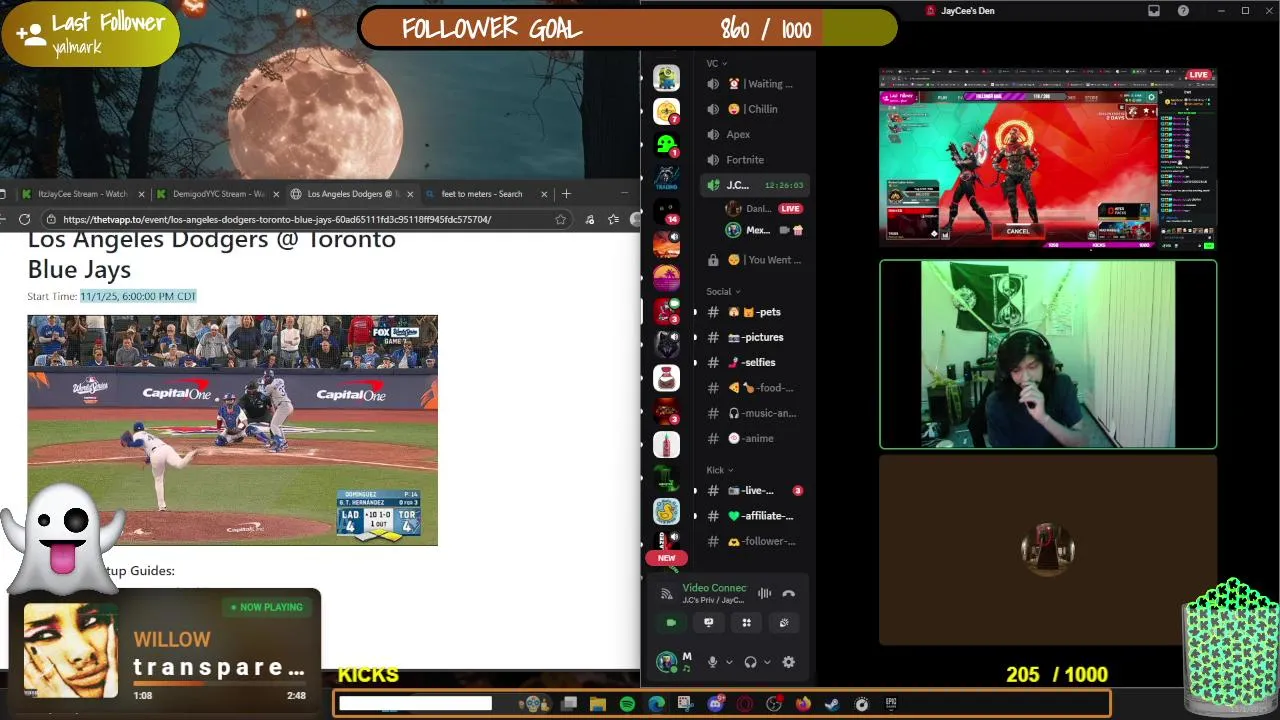Image resolution: width=1280 pixels, height=720 pixels.
Task: Open microphone input options dropdown
Action: [729, 662]
